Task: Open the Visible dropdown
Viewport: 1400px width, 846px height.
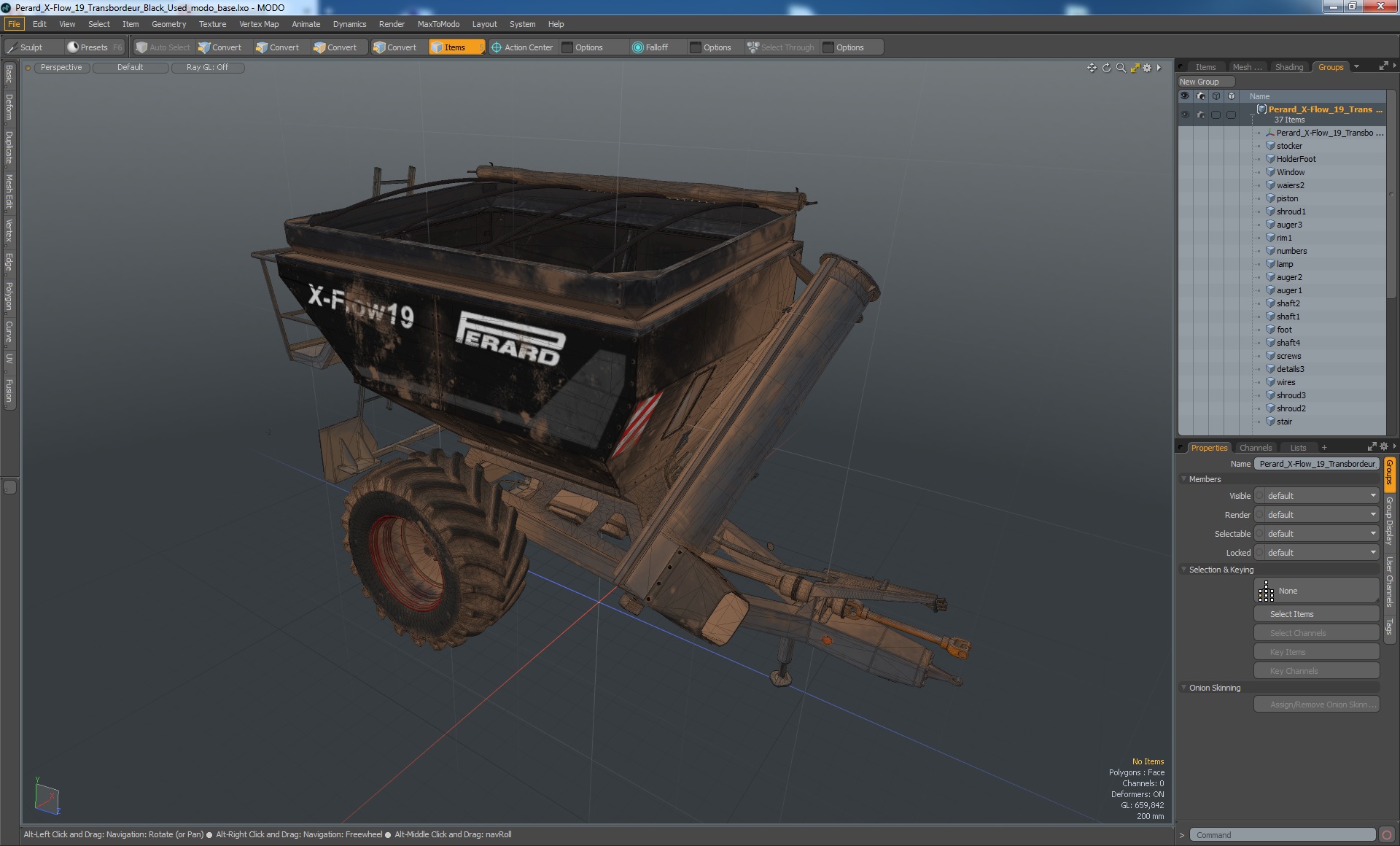Action: pyautogui.click(x=1317, y=496)
